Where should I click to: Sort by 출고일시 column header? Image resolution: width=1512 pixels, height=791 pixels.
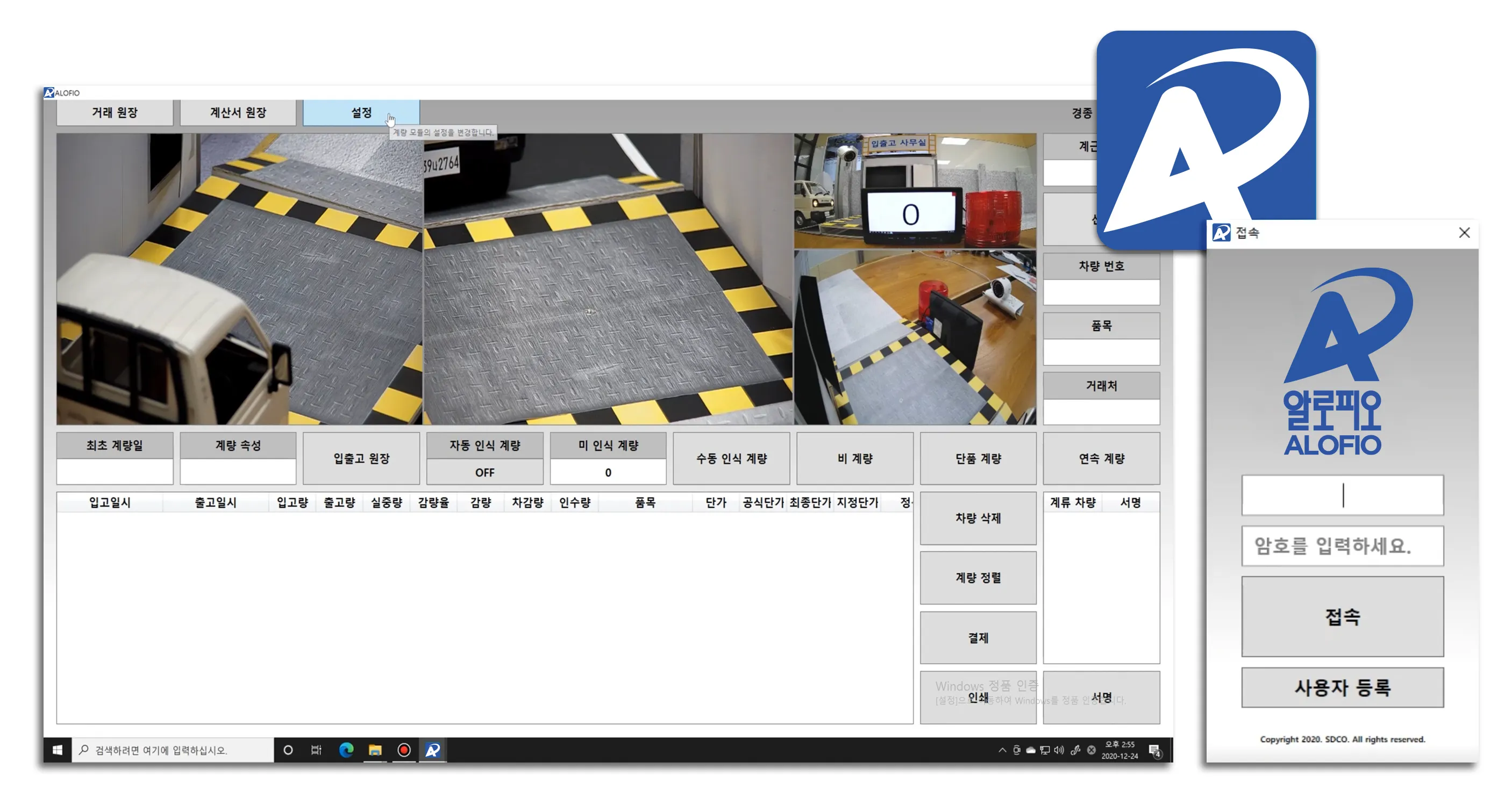point(216,503)
